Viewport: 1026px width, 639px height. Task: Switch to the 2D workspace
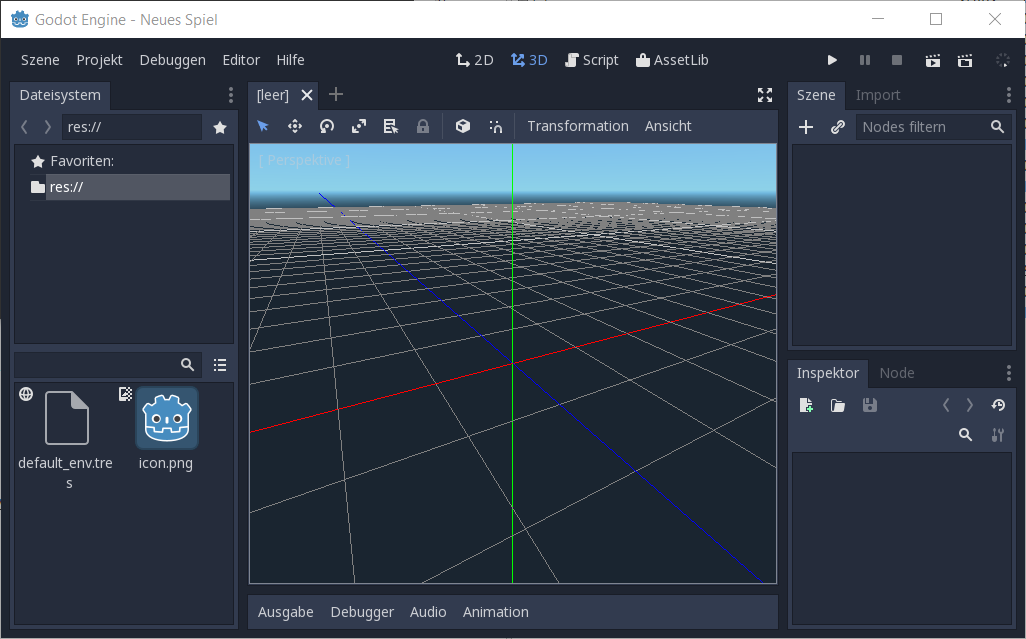point(474,60)
